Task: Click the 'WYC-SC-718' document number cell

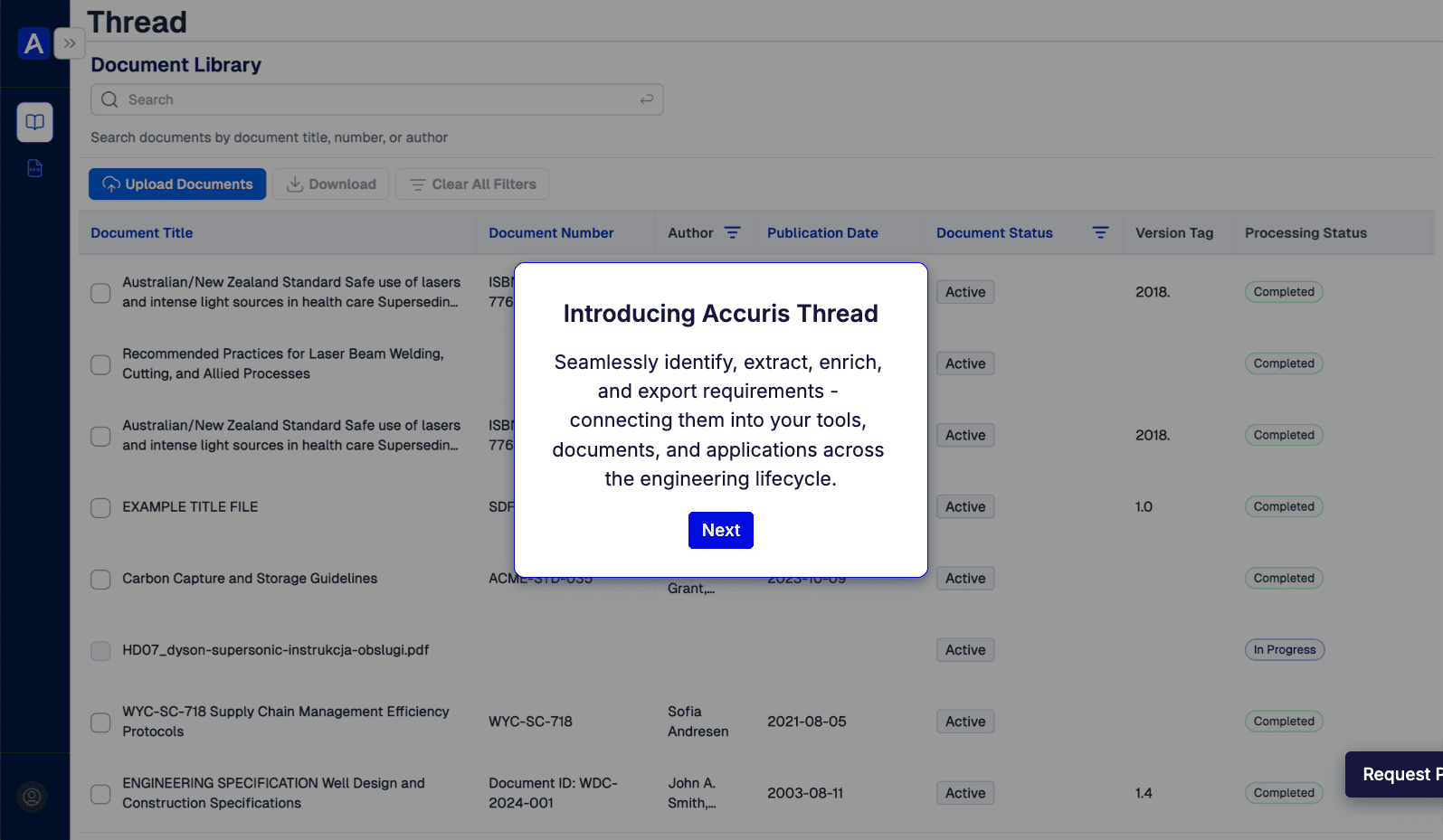Action: (530, 722)
